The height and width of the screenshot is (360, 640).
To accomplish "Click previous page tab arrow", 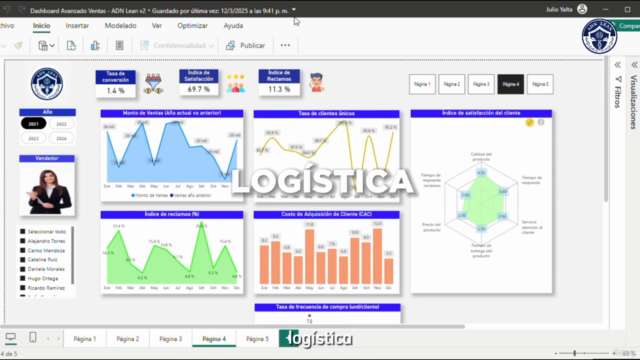I will (48, 338).
